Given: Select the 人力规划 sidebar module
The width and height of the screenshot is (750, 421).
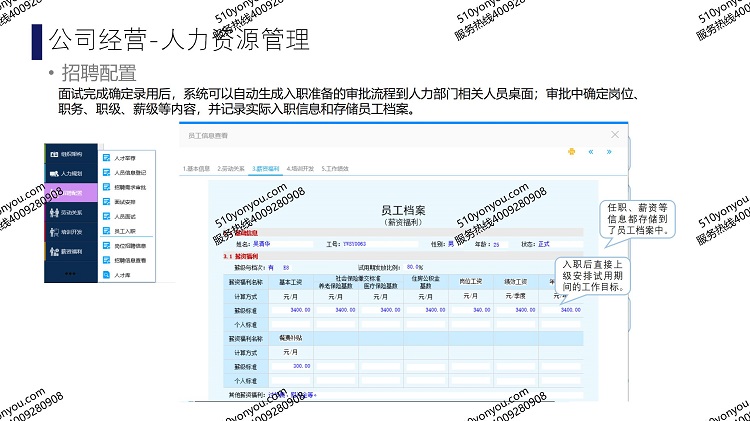Looking at the screenshot, I should (72, 174).
